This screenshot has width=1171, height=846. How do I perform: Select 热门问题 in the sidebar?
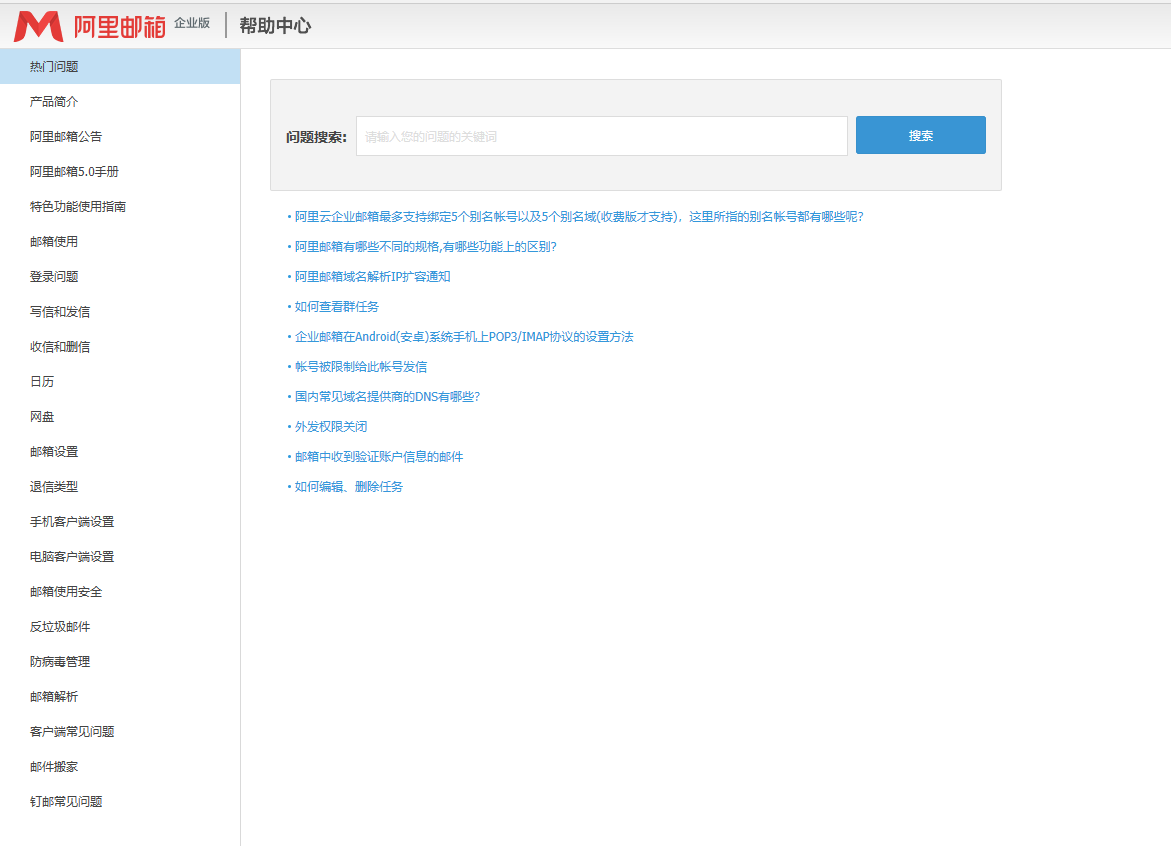54,67
